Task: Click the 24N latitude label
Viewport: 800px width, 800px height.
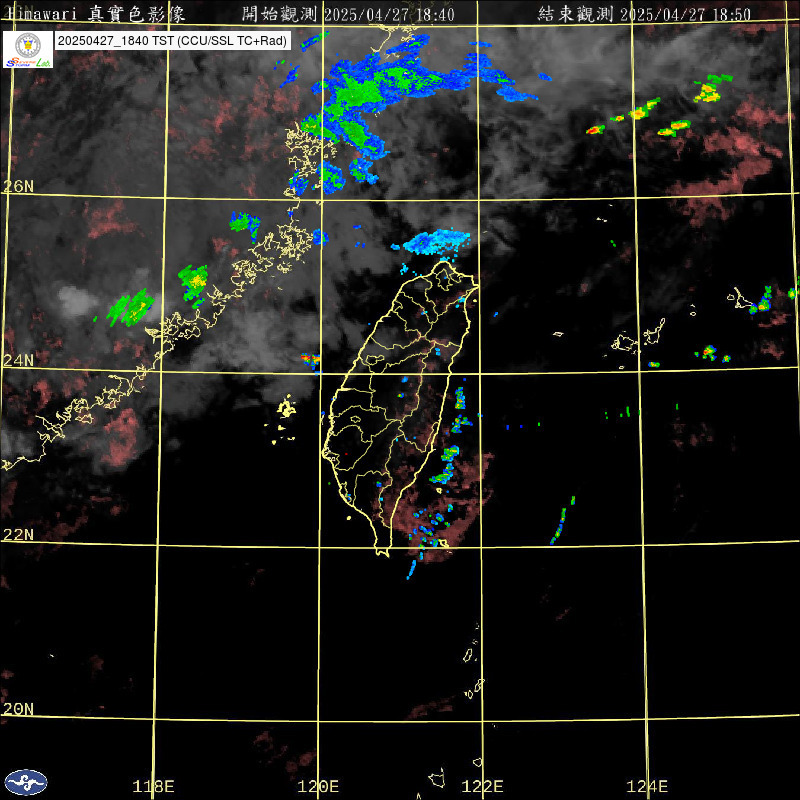Action: (18, 360)
